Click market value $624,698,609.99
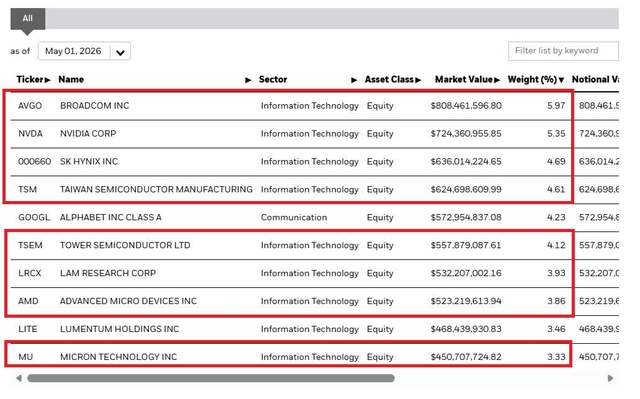Screen dimensions: 640x399 point(466,190)
